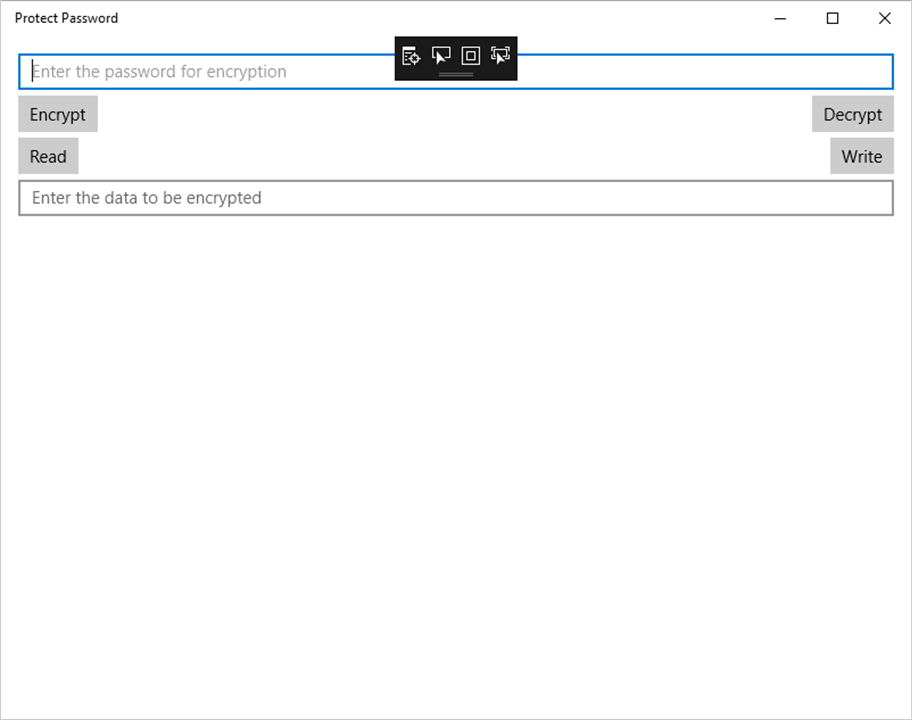Toggle display layout adorners icon
This screenshot has height=720, width=912.
[471, 56]
